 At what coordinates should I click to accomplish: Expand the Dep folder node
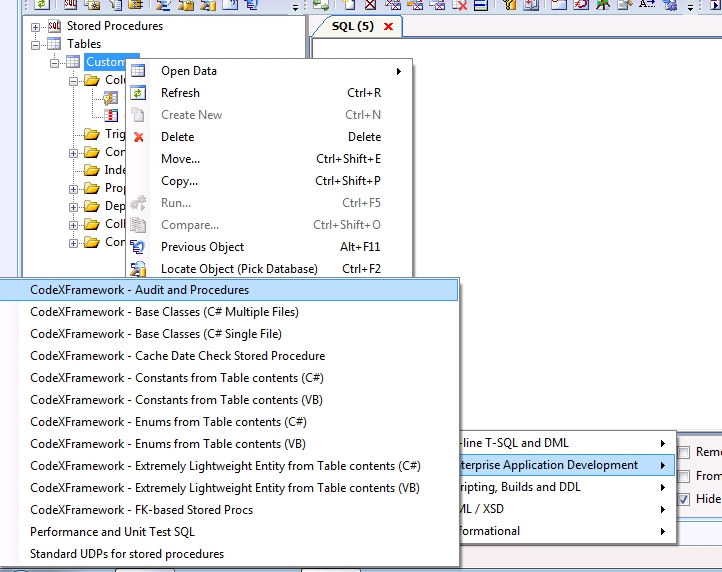pyautogui.click(x=73, y=207)
